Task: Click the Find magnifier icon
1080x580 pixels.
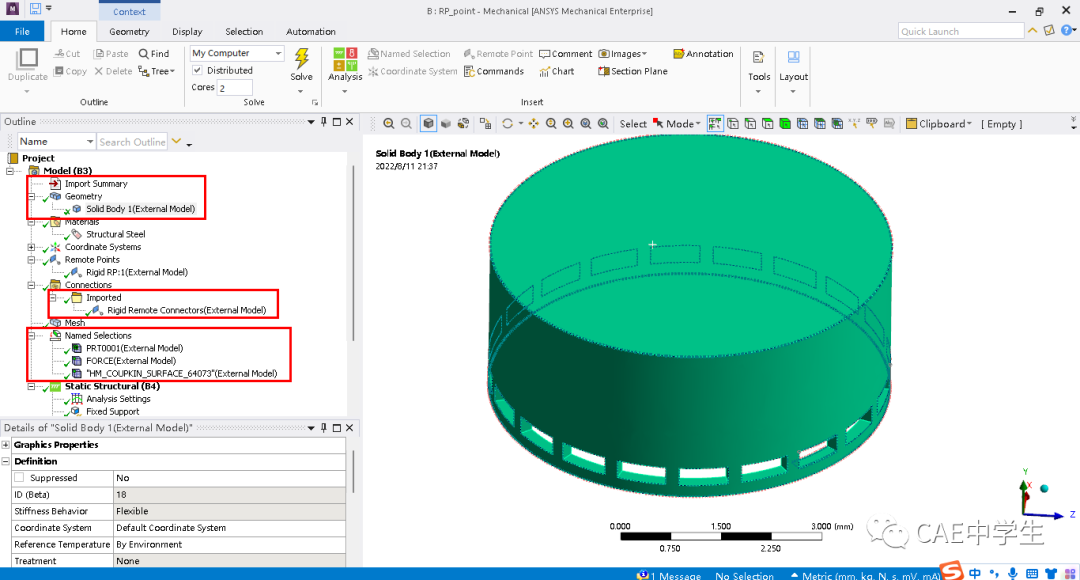Action: [143, 54]
